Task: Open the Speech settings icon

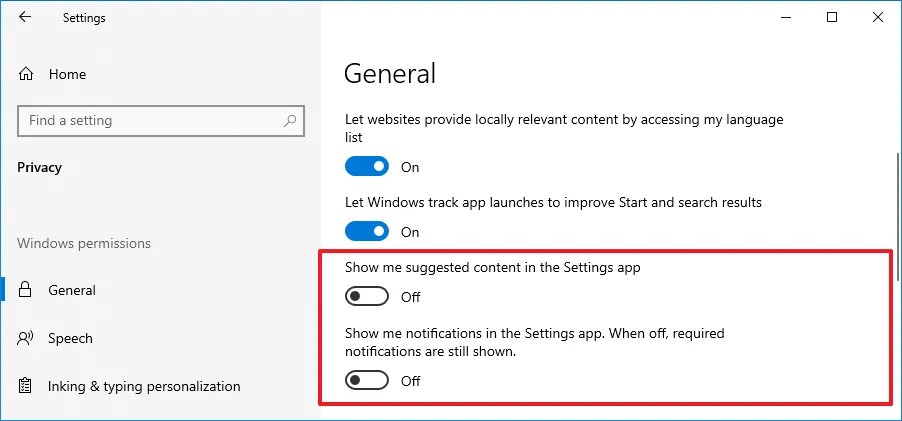Action: [25, 338]
